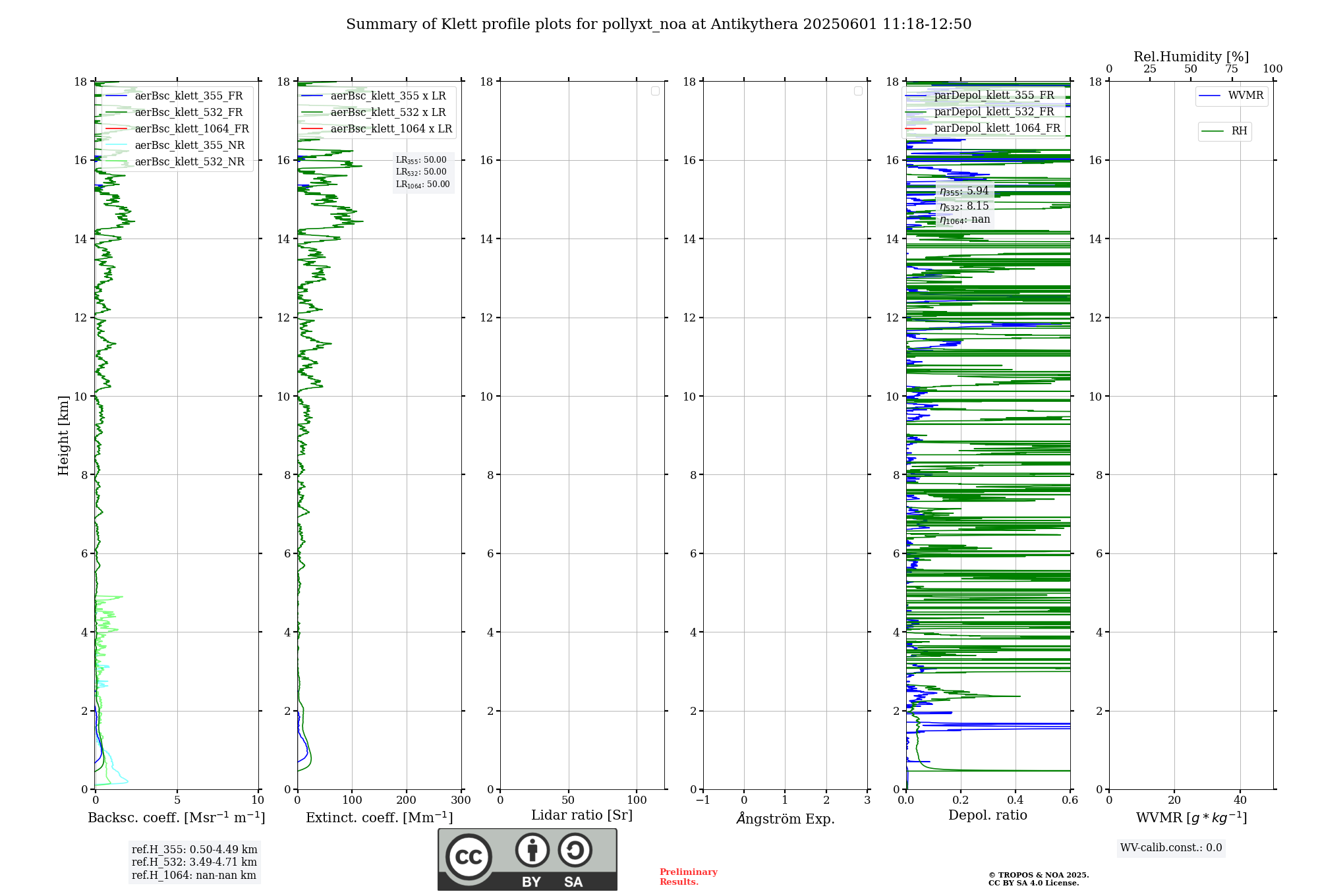Click the 'WV-calib.const.: 0.0' text
The width and height of the screenshot is (1318, 896).
[1171, 848]
